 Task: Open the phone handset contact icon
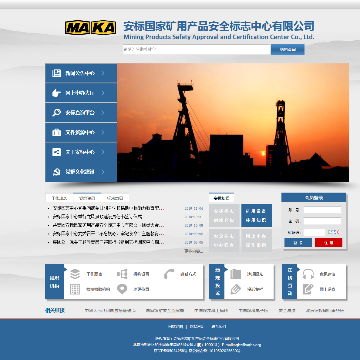pyautogui.click(x=169, y=274)
